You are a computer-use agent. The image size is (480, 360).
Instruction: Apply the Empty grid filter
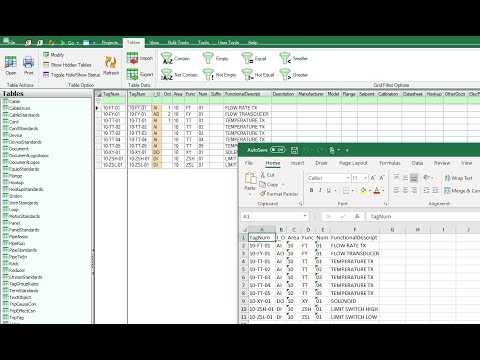coord(216,58)
